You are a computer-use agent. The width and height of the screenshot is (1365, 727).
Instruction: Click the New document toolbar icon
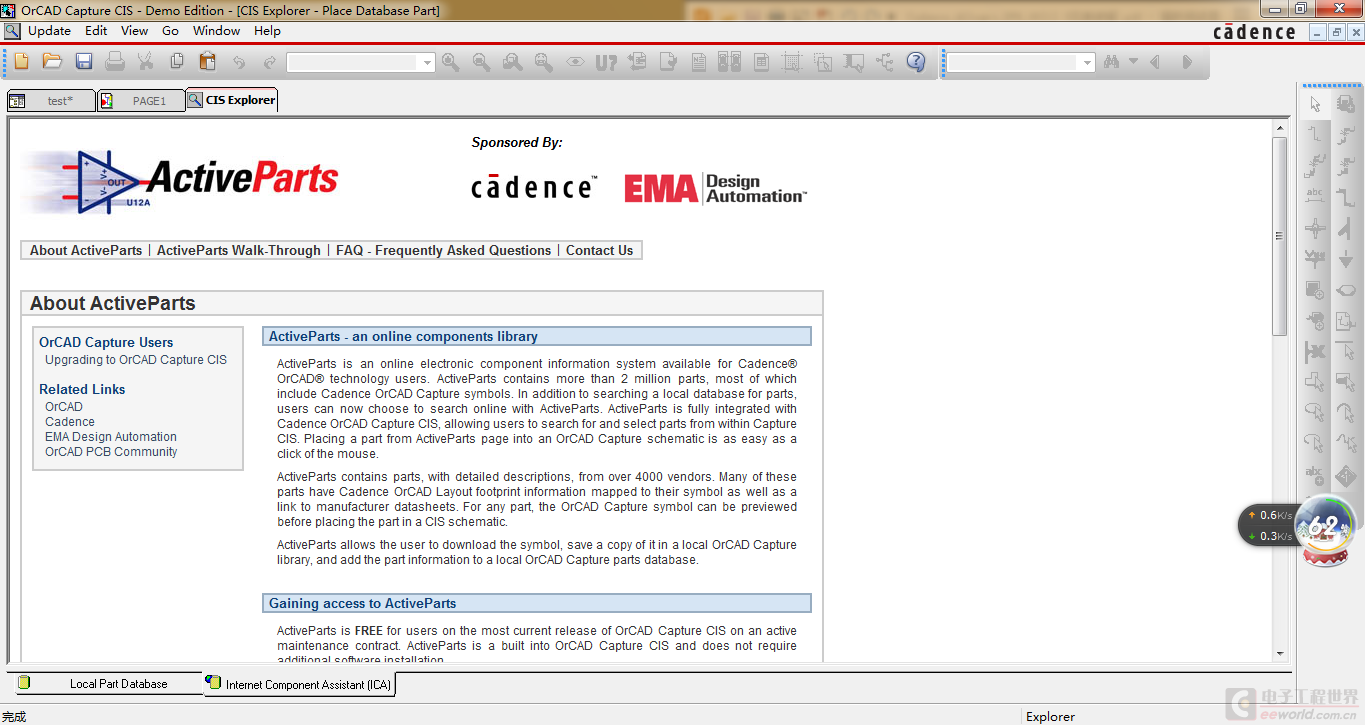click(x=21, y=62)
